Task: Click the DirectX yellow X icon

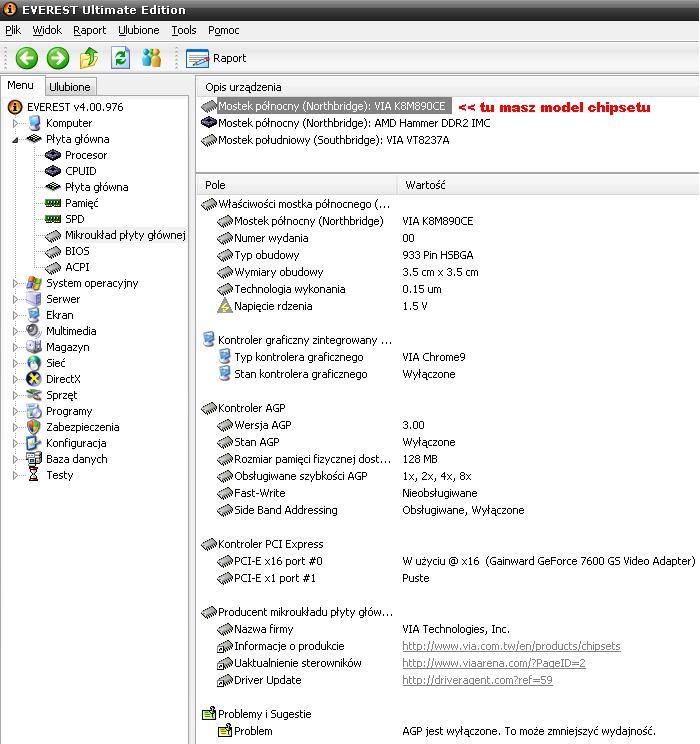Action: (x=34, y=379)
